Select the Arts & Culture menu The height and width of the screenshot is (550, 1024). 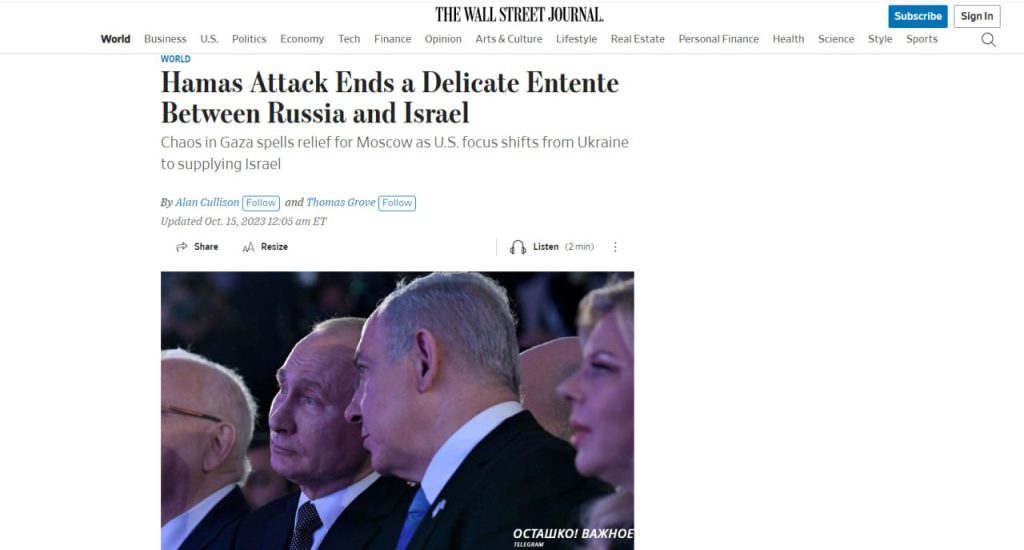pyautogui.click(x=509, y=39)
